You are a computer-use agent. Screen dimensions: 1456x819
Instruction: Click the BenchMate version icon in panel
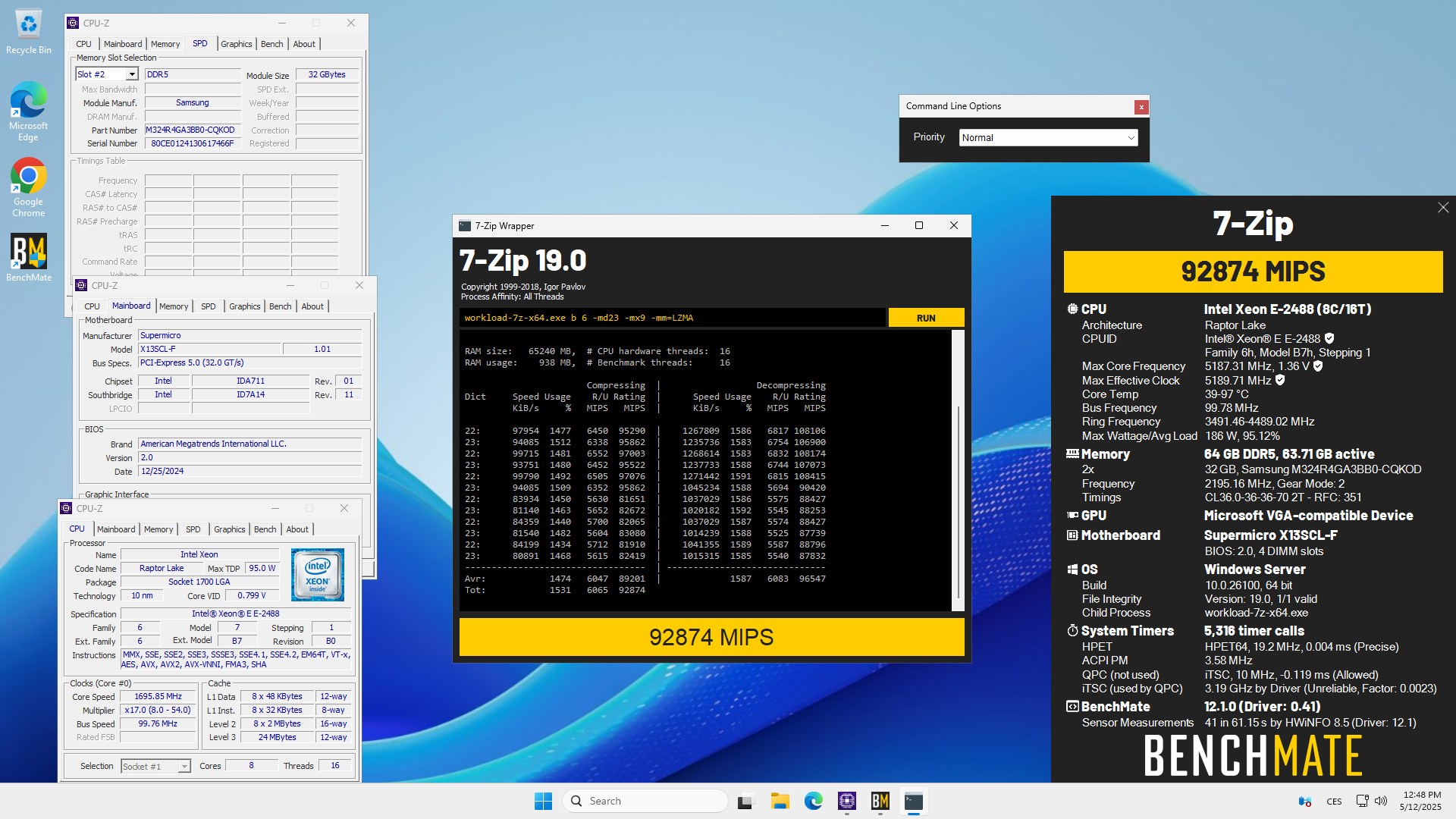1072,707
